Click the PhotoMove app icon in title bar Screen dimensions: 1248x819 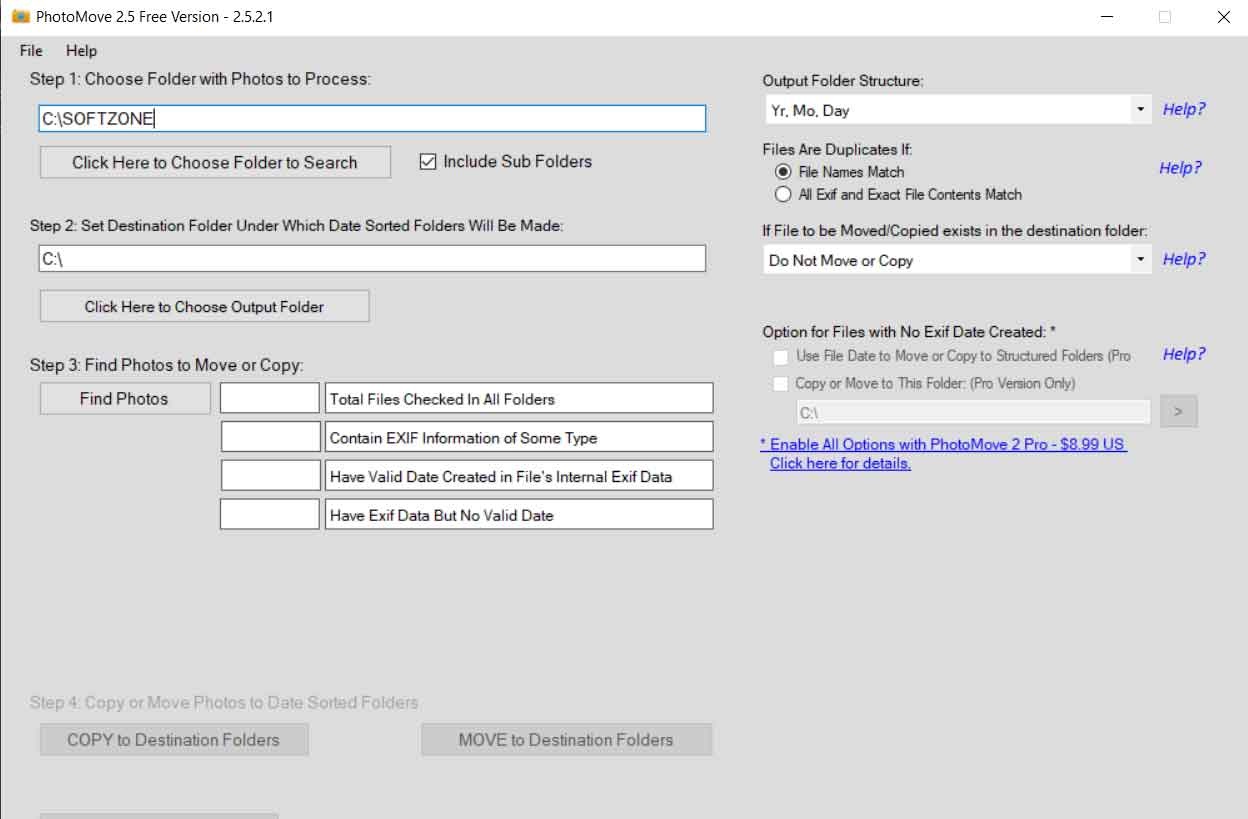20,17
